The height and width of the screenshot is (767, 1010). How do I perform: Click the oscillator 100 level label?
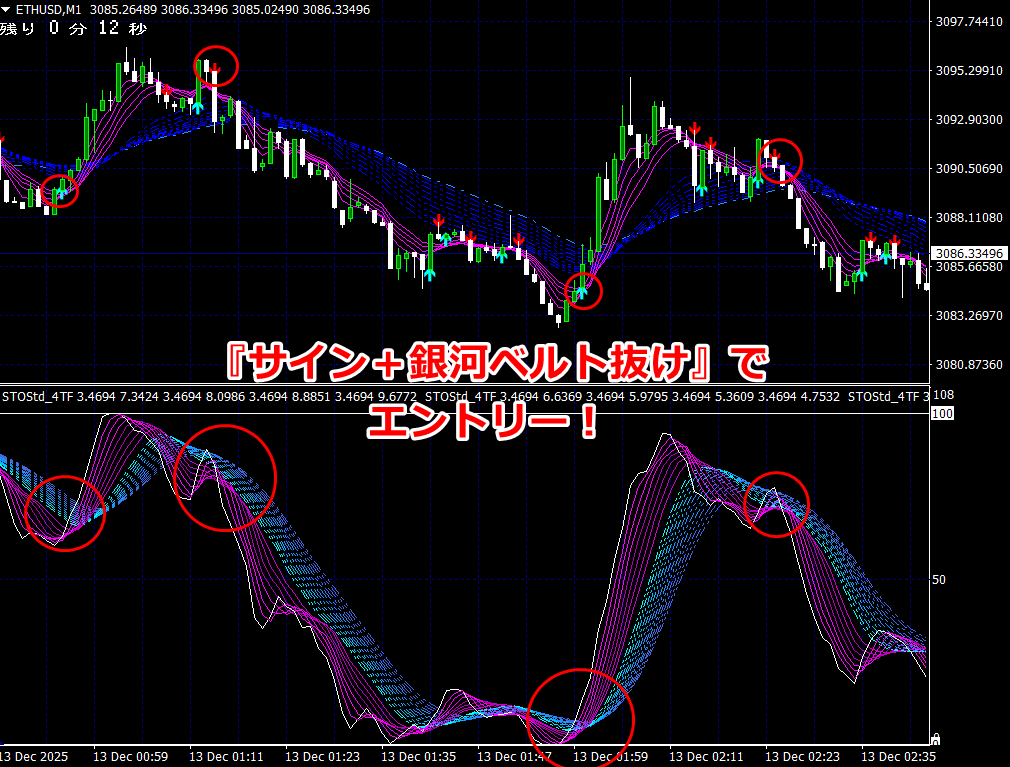pyautogui.click(x=942, y=413)
